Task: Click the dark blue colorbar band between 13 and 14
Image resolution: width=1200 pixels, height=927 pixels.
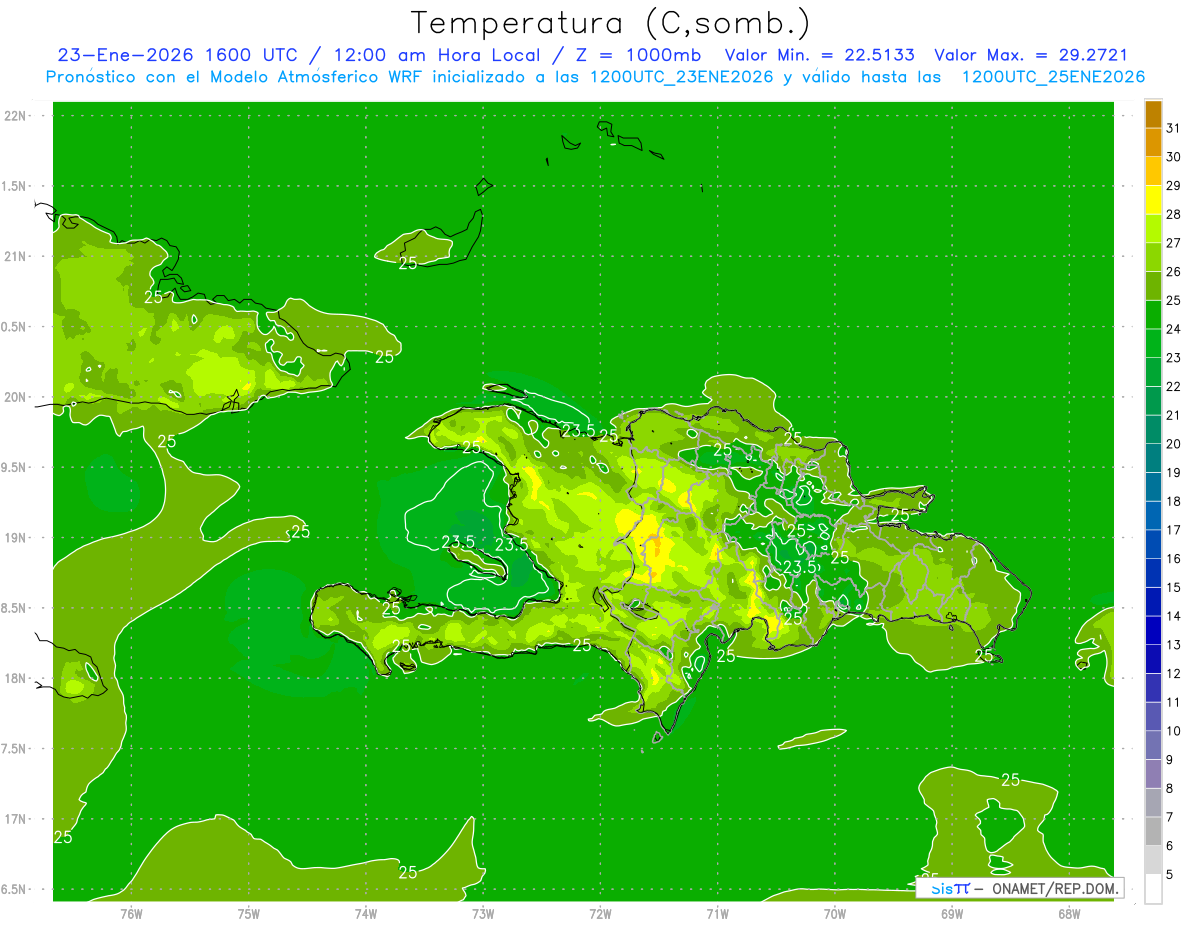Action: (1153, 630)
